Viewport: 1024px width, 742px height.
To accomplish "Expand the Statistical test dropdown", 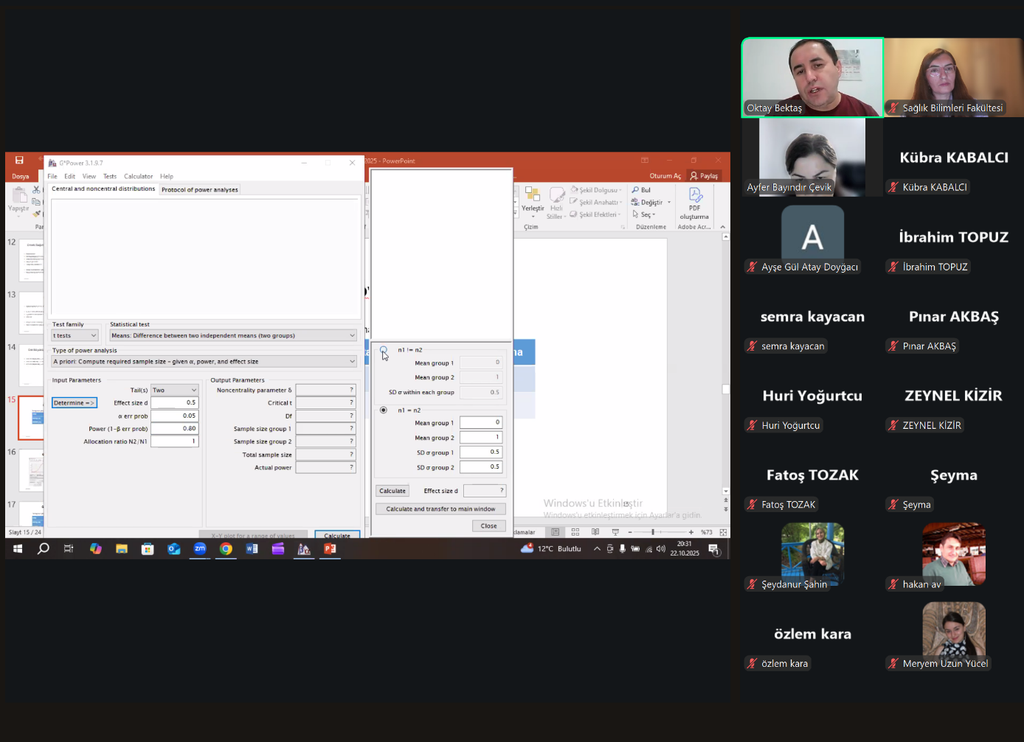I will point(232,335).
